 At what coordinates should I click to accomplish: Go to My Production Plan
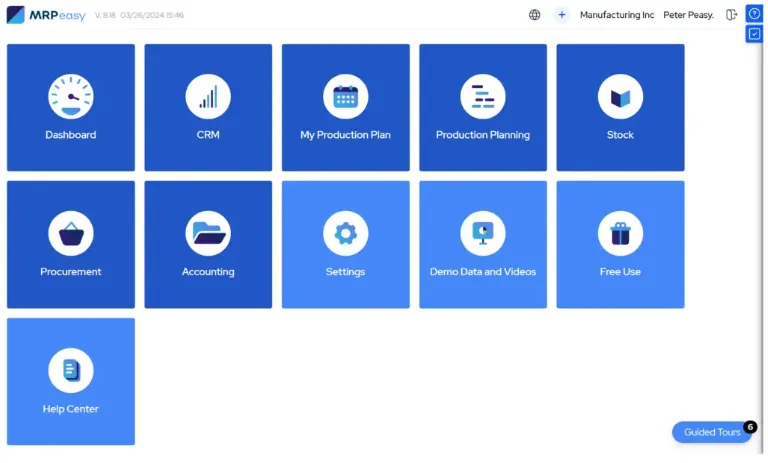345,107
